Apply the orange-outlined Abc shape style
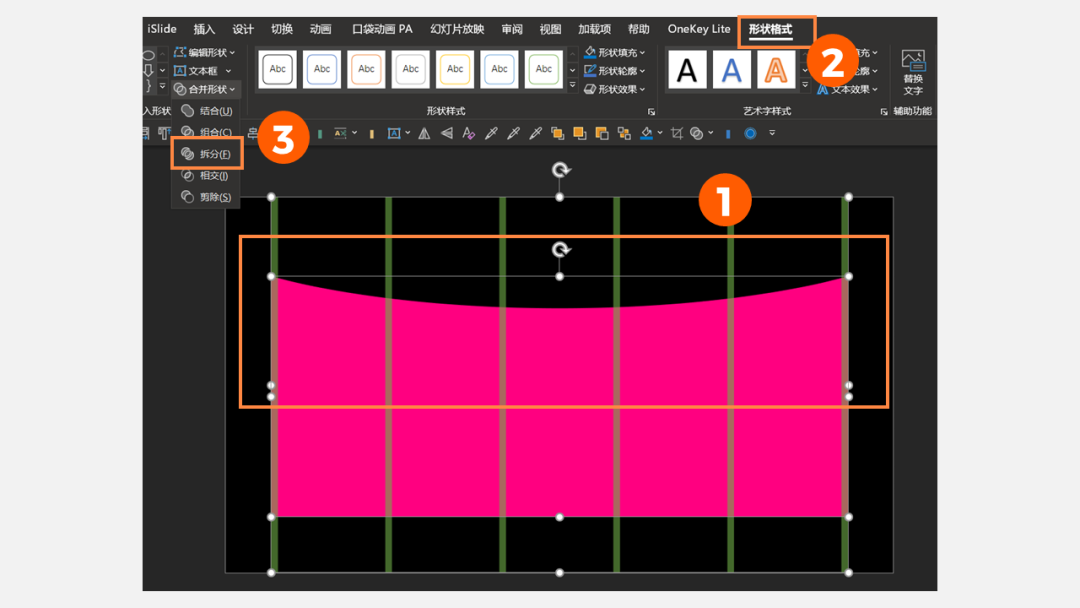The height and width of the screenshot is (608, 1080). [367, 69]
